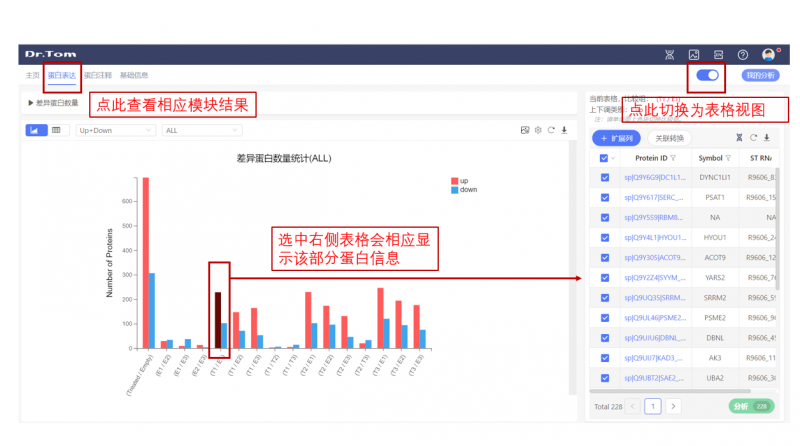Screen dimensions: 800x446
Task: Switch to 蛋白注释 tab
Action: point(97,75)
